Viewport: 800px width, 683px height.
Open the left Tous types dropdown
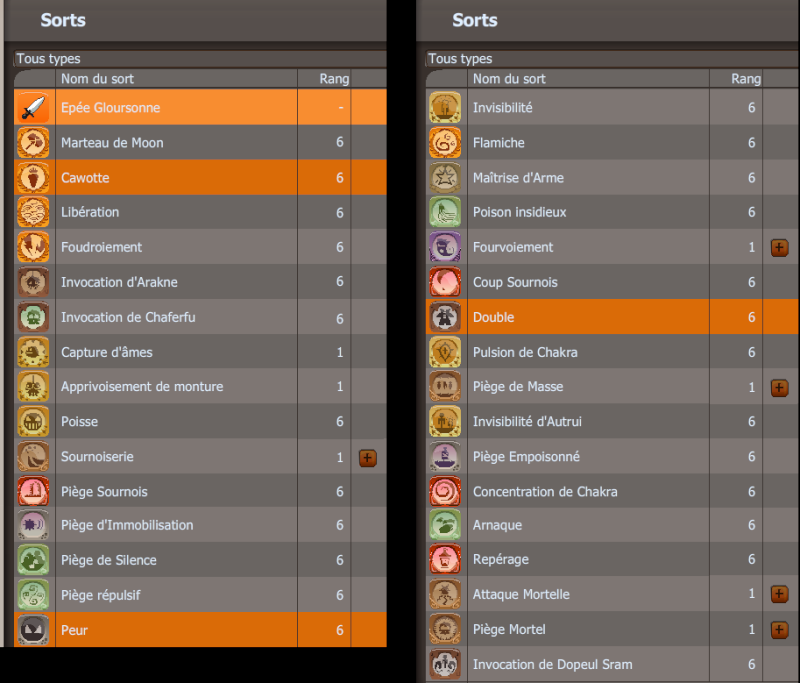(200, 59)
